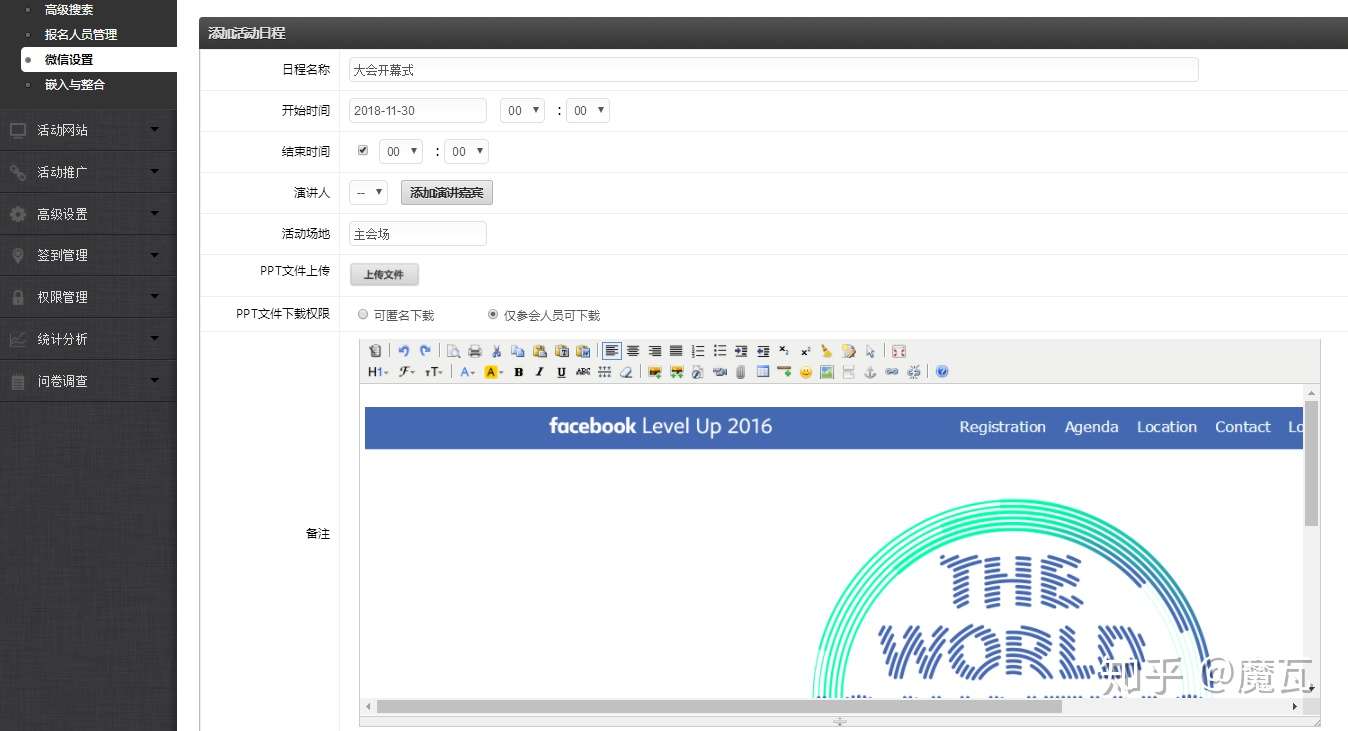Insert a single image into editor
Screen dimensions: 1348x731
[655, 372]
